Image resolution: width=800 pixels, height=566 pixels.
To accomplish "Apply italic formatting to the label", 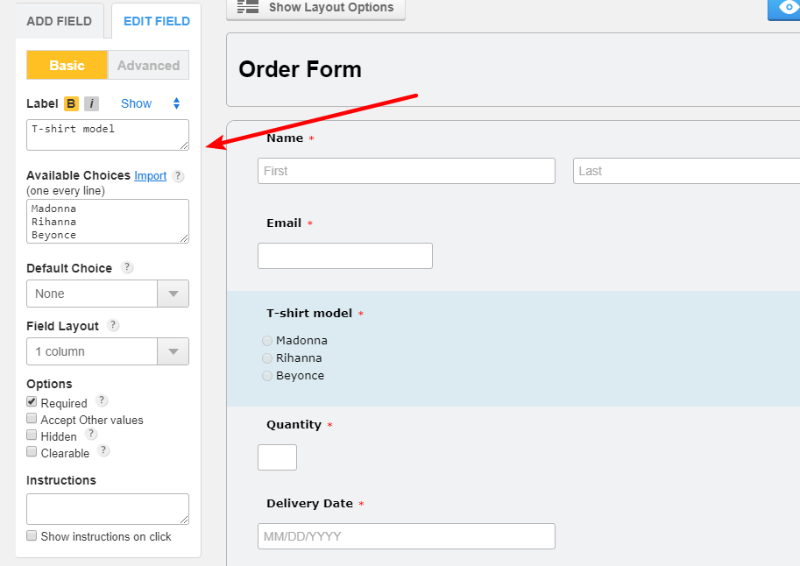I will (x=91, y=104).
